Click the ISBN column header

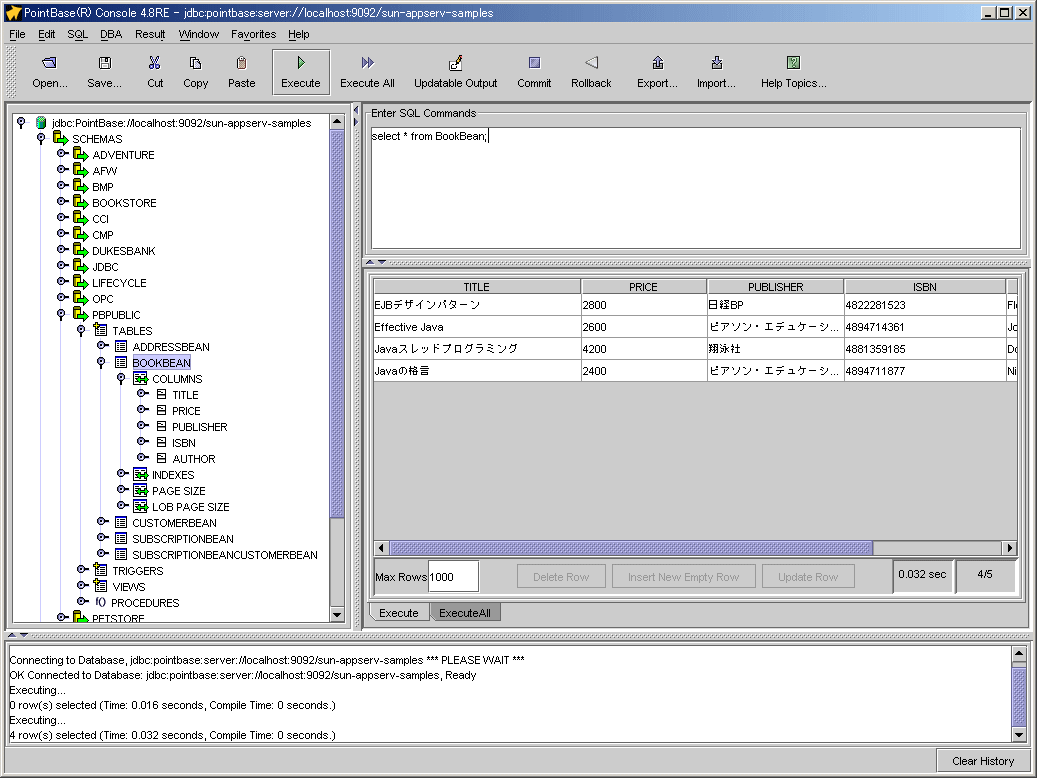click(925, 286)
